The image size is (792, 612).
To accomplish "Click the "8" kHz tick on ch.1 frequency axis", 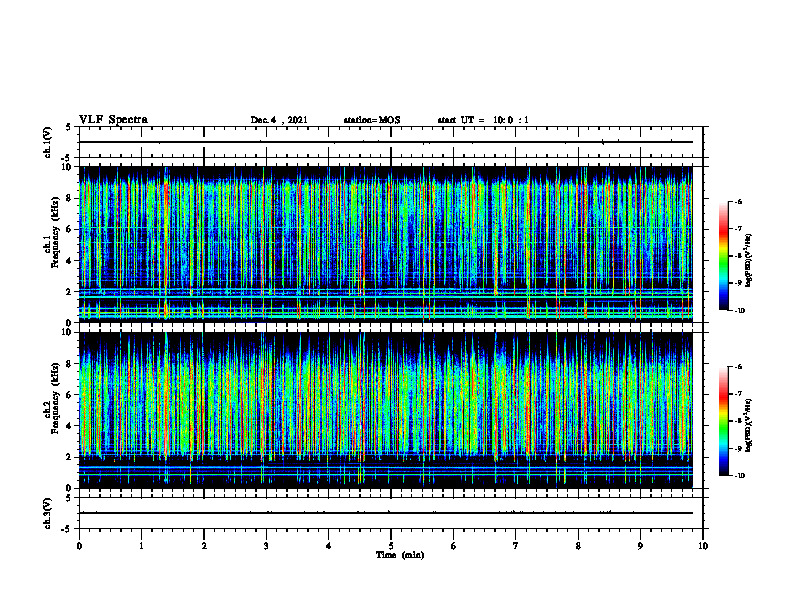I will click(x=70, y=198).
